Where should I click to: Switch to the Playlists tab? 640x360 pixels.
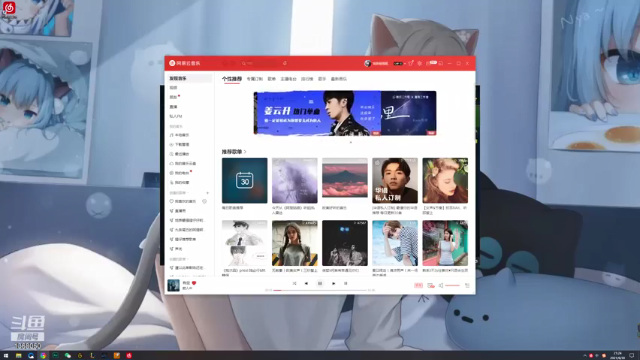[x=272, y=79]
